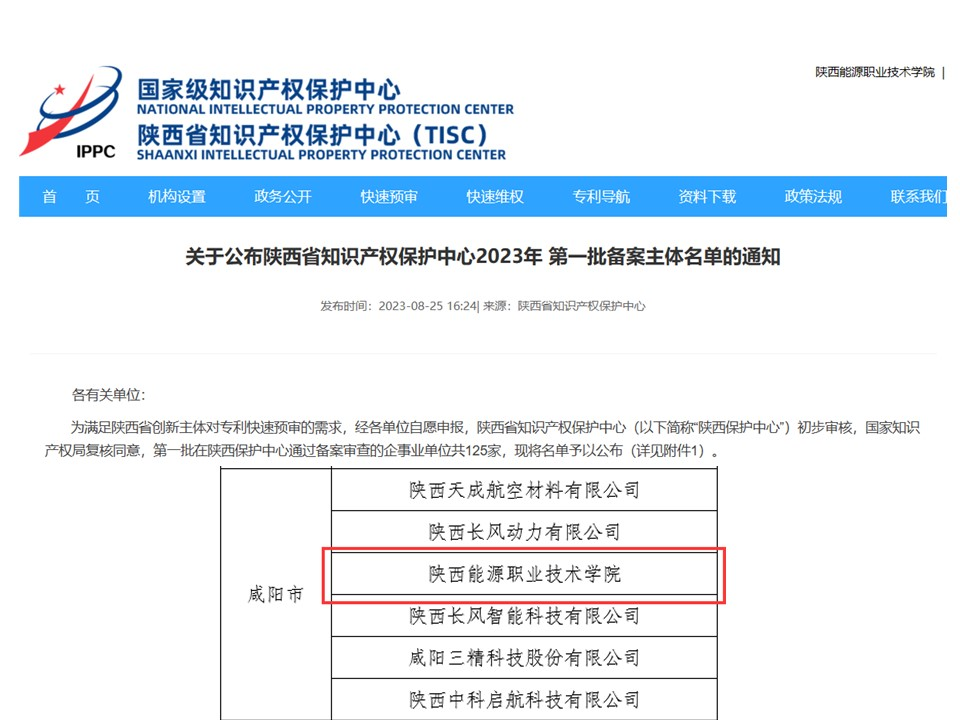Open the 快速维权 navigation tab
This screenshot has height=720, width=960.
(495, 197)
